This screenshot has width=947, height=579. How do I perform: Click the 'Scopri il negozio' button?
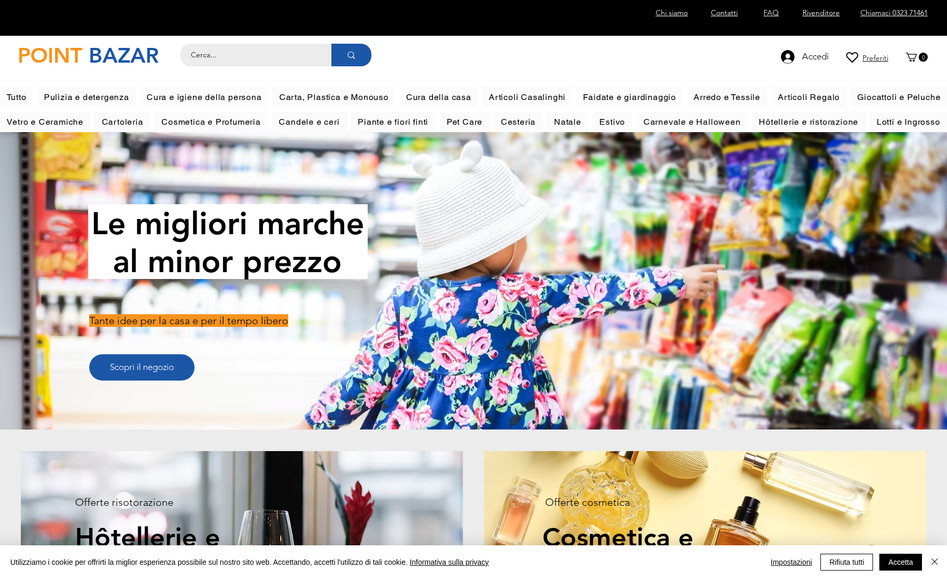[141, 367]
